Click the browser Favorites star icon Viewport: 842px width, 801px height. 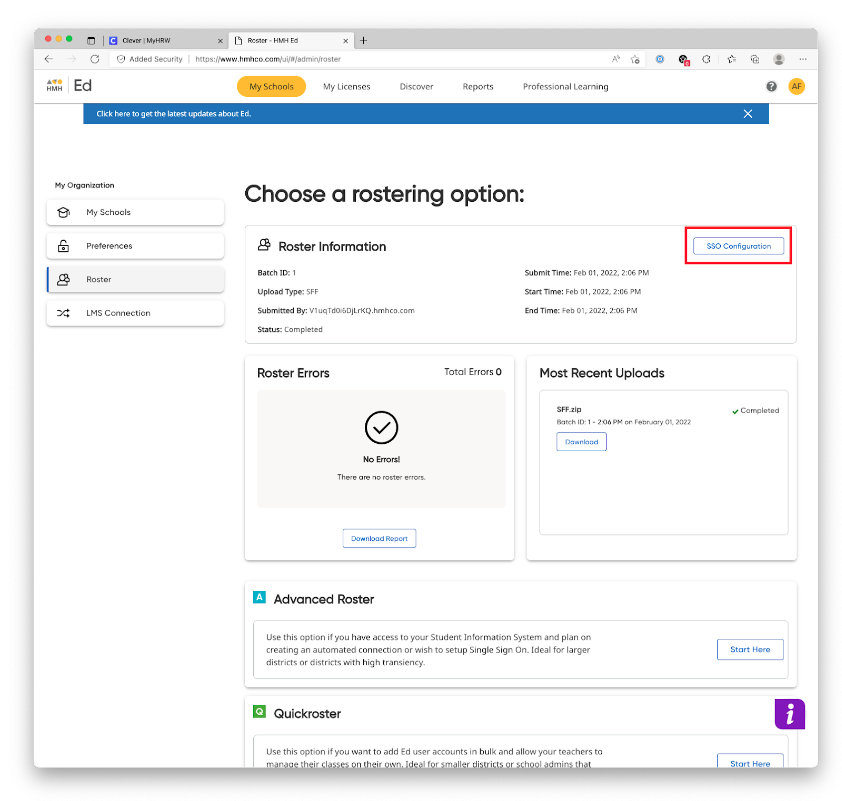[x=635, y=58]
